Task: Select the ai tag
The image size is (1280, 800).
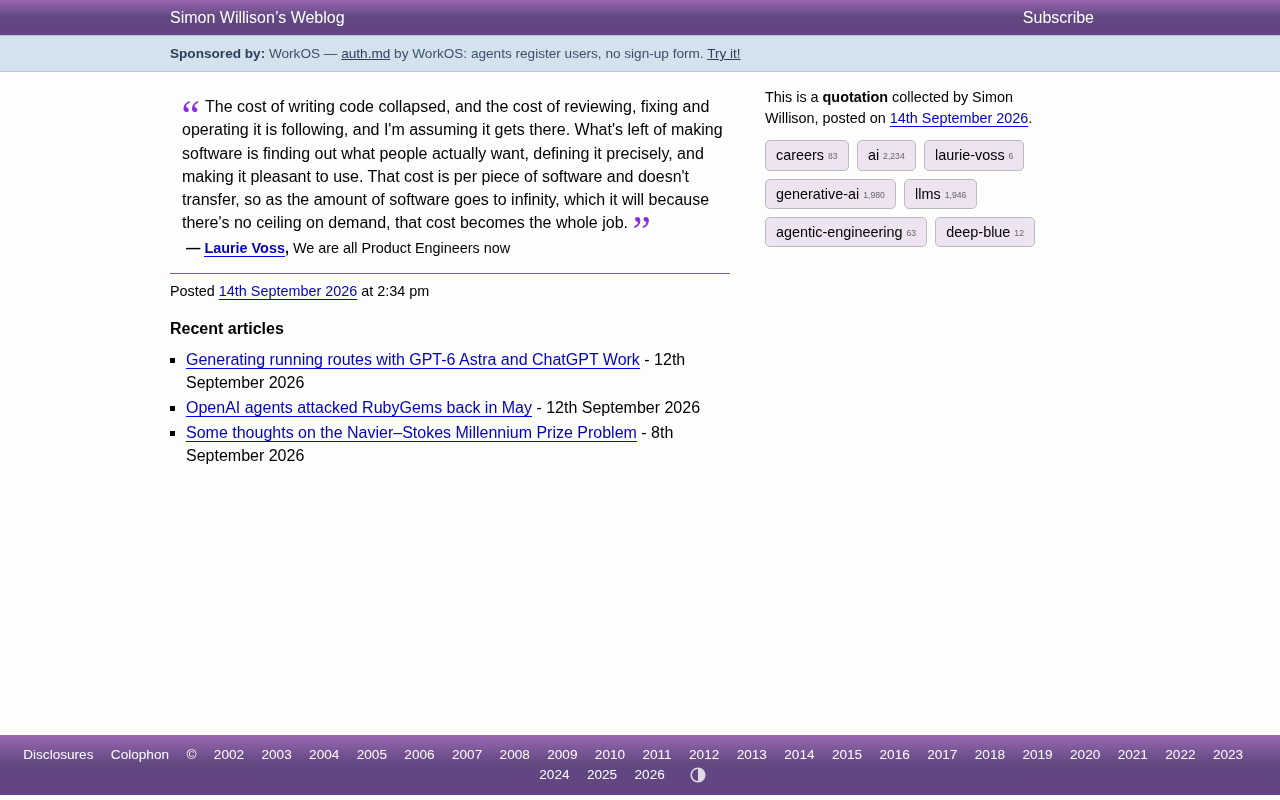Action: click(x=886, y=155)
